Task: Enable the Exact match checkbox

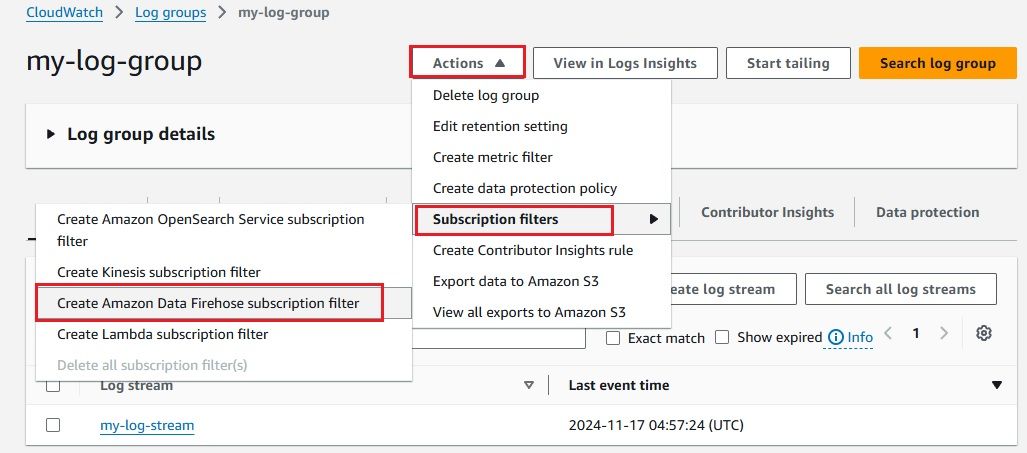Action: (613, 338)
